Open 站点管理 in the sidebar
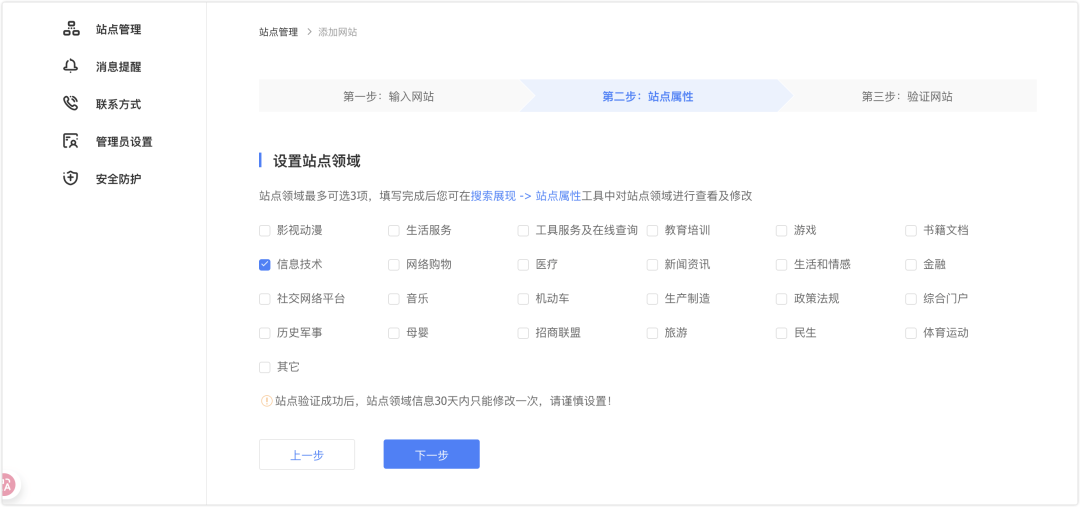Image resolution: width=1080 pixels, height=507 pixels. pos(118,30)
